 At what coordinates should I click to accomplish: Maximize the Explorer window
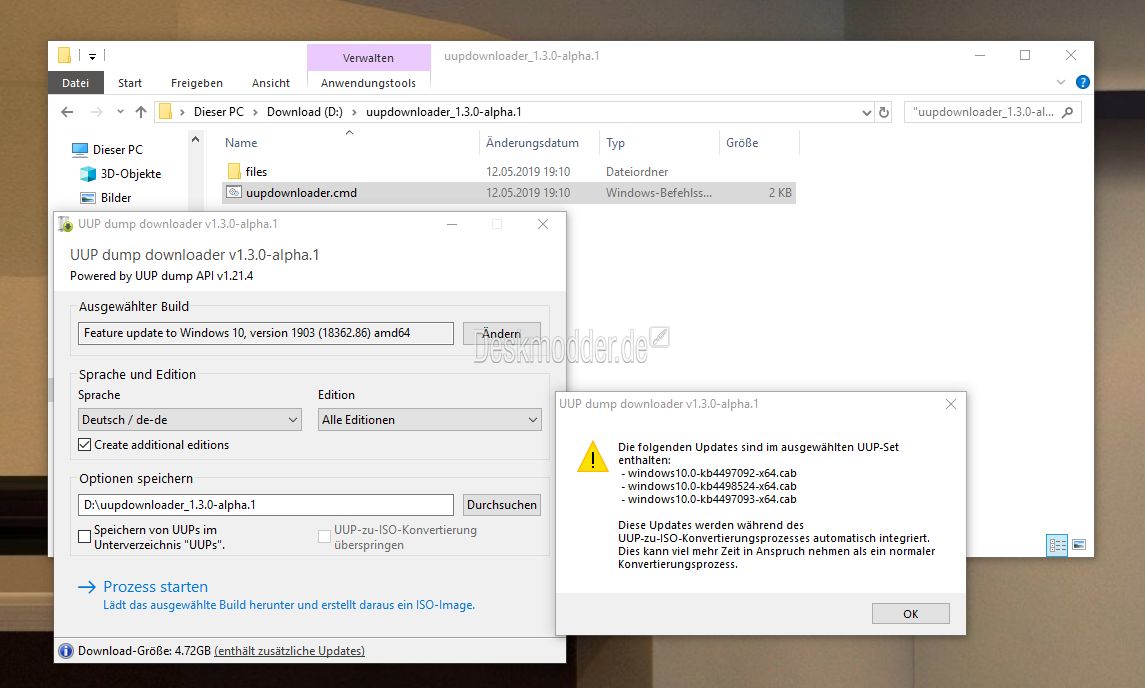(1025, 56)
